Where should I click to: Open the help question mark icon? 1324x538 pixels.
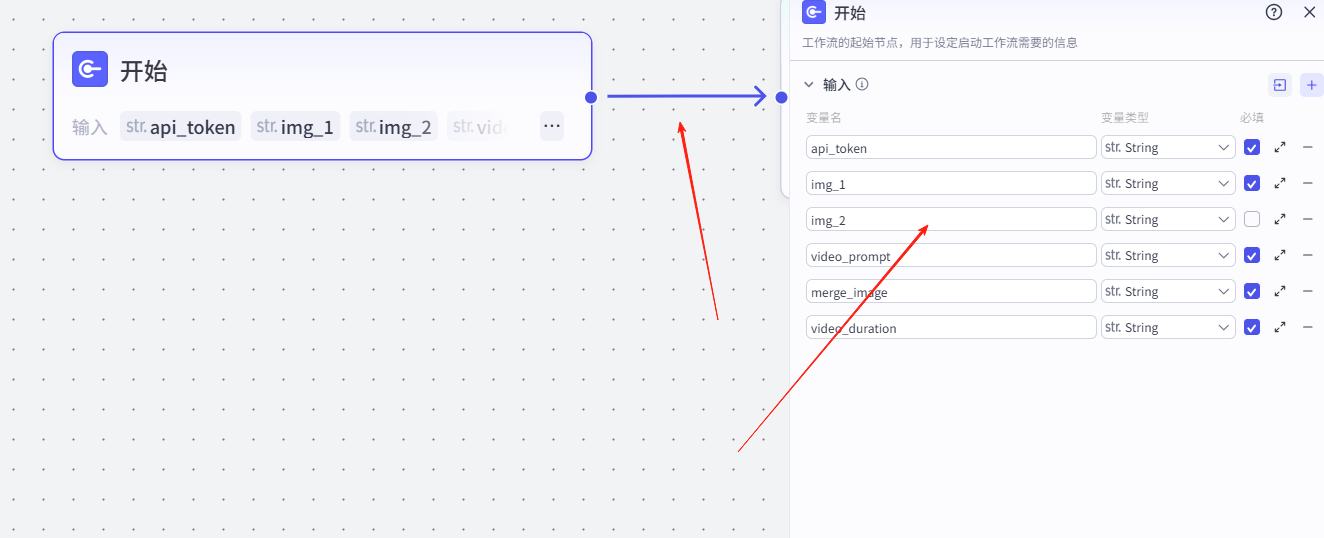tap(1273, 12)
